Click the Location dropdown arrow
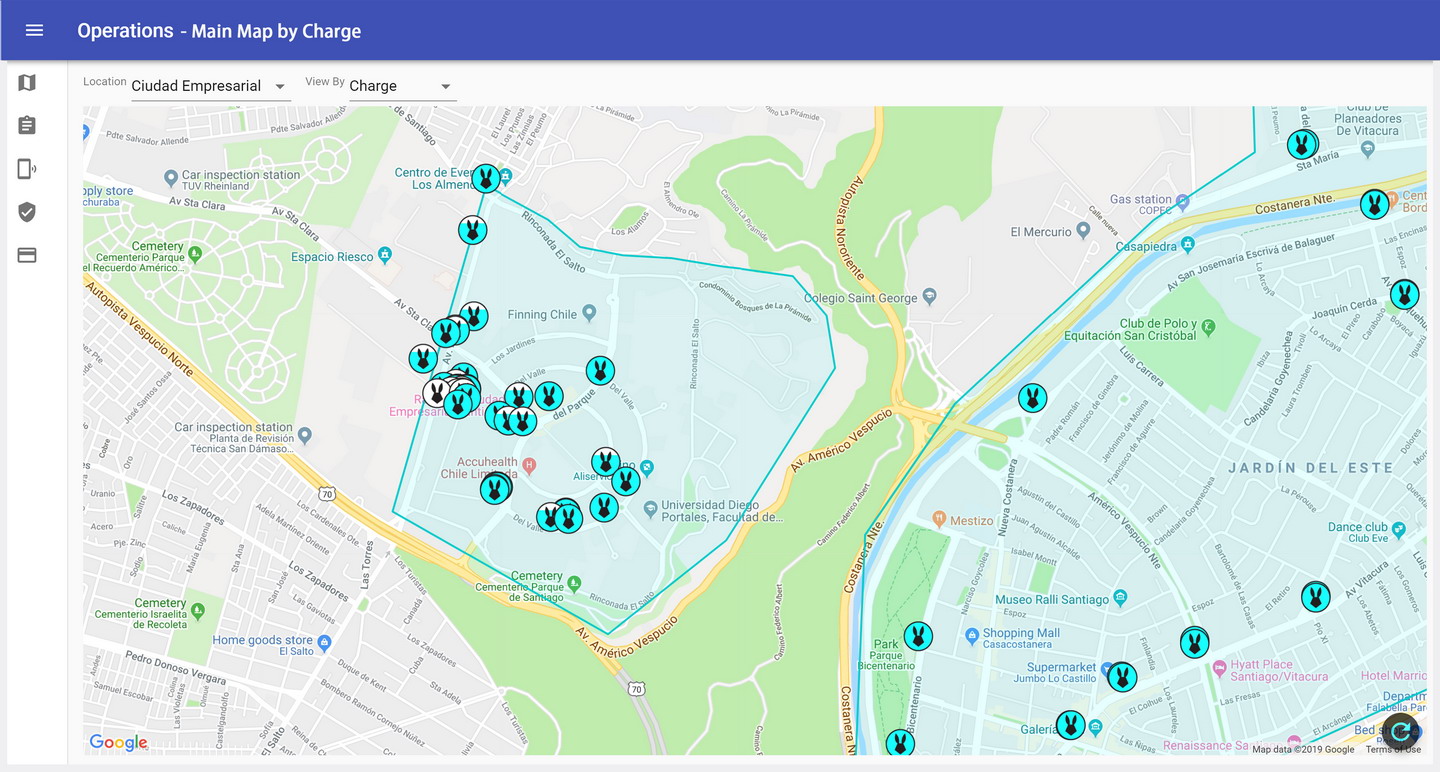The width and height of the screenshot is (1440, 772). [280, 86]
